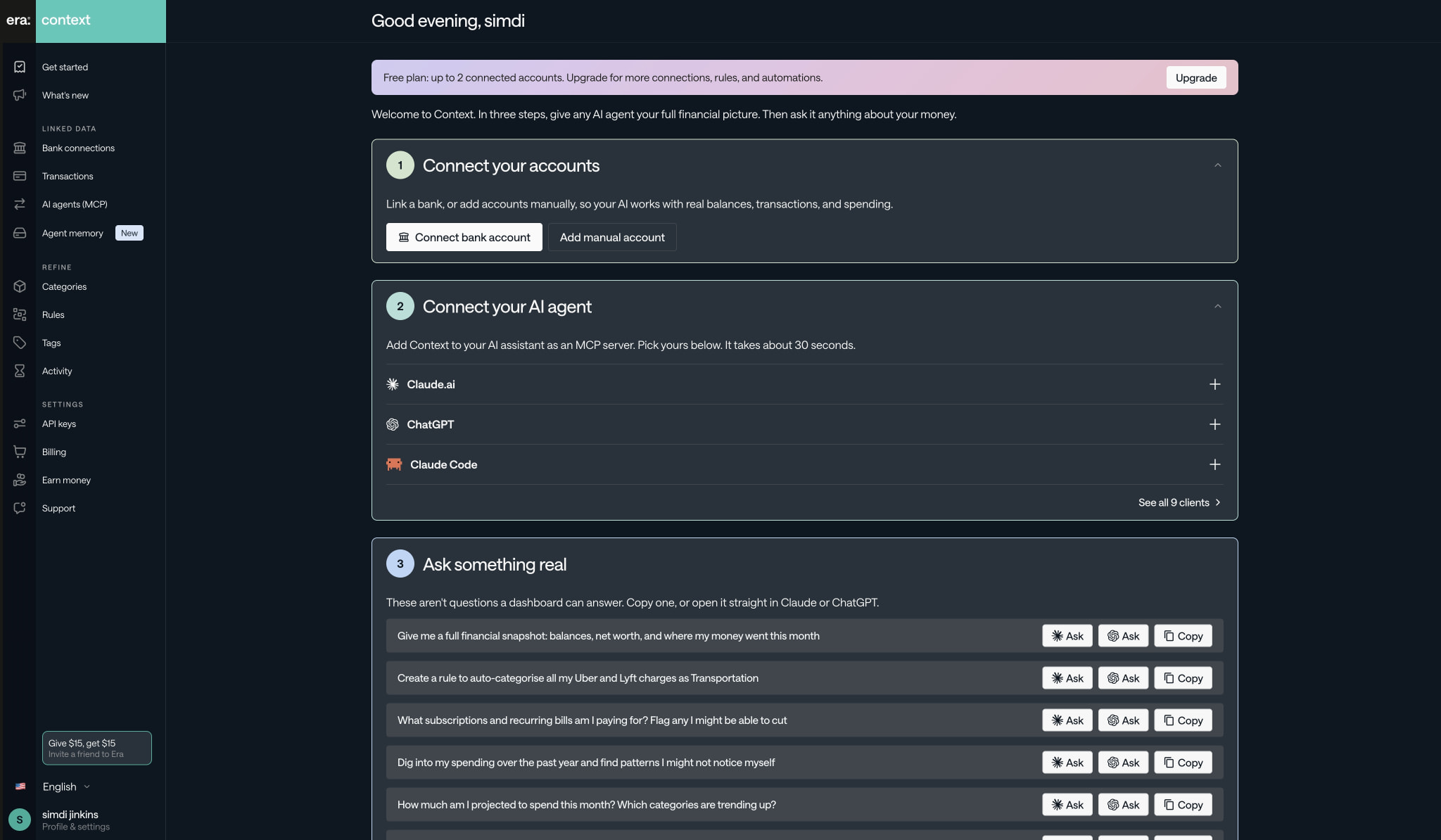The width and height of the screenshot is (1441, 840).
Task: Click the era: logo in top-left
Action: coord(18,20)
